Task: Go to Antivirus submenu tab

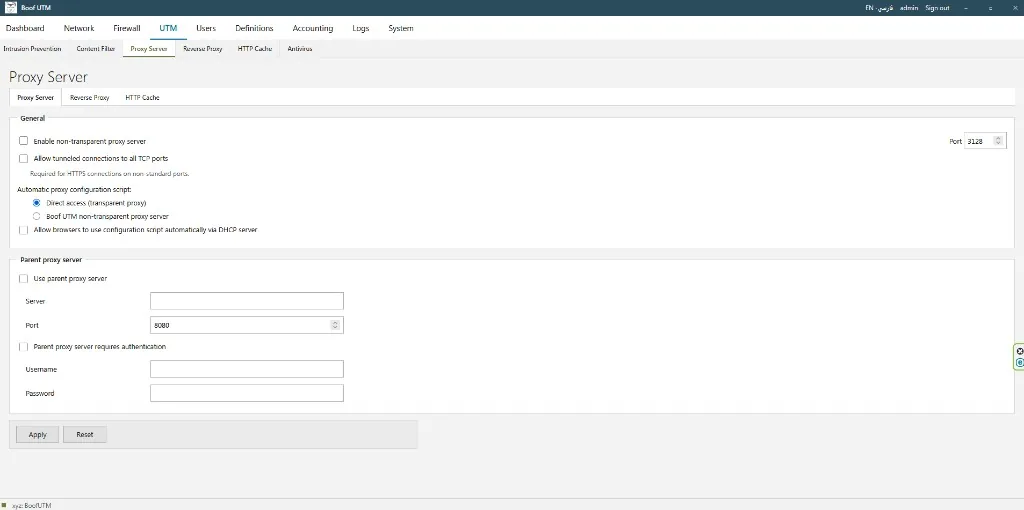Action: coord(300,49)
